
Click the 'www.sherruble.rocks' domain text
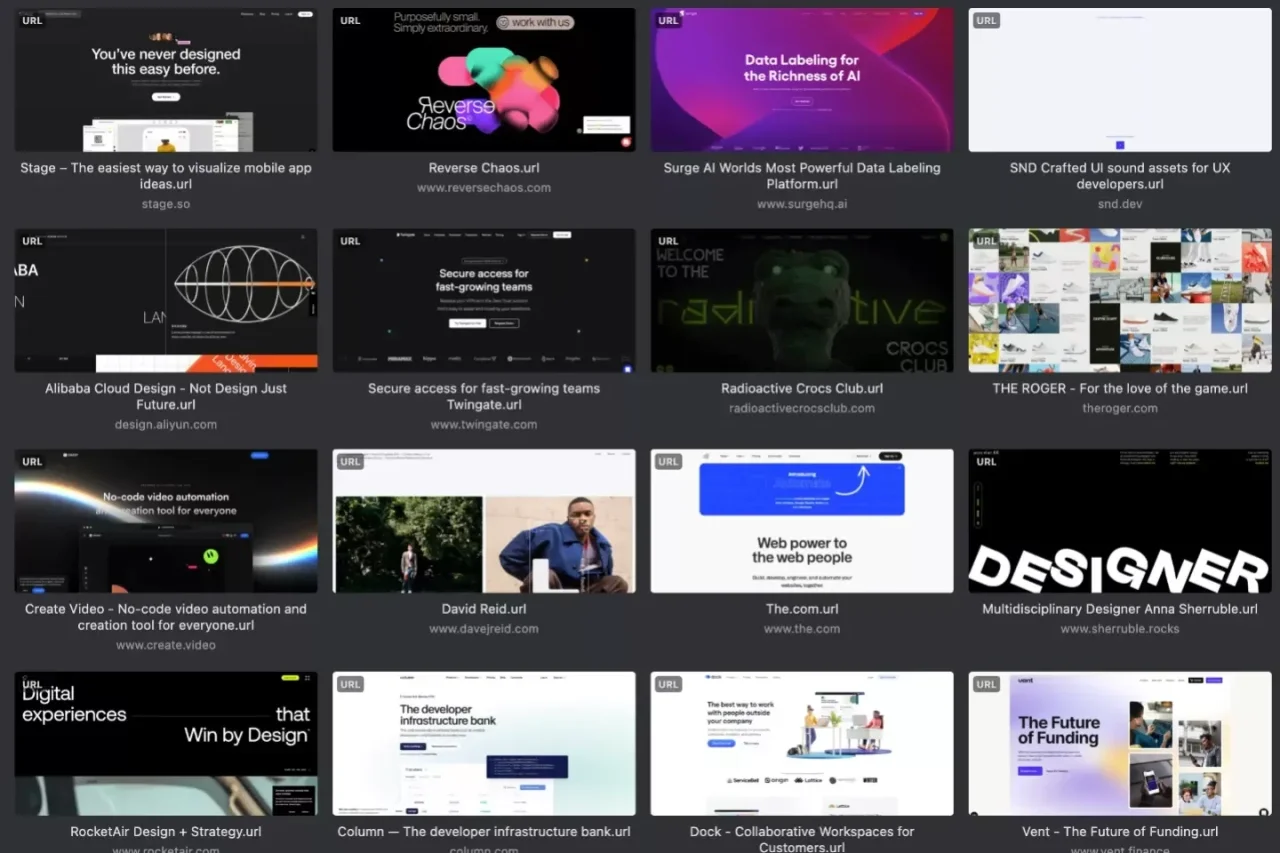point(1120,629)
